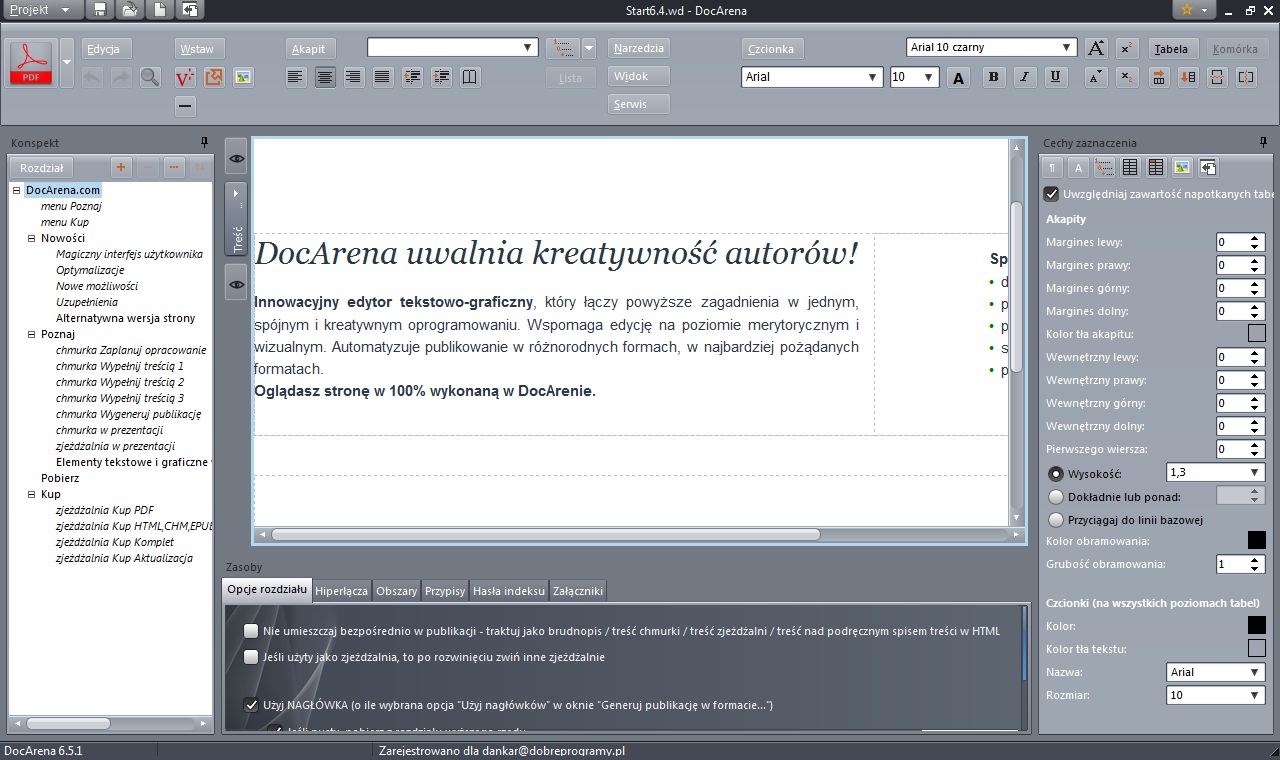Click the red V variable insert icon
Viewport: 1280px width, 760px height.
[185, 77]
